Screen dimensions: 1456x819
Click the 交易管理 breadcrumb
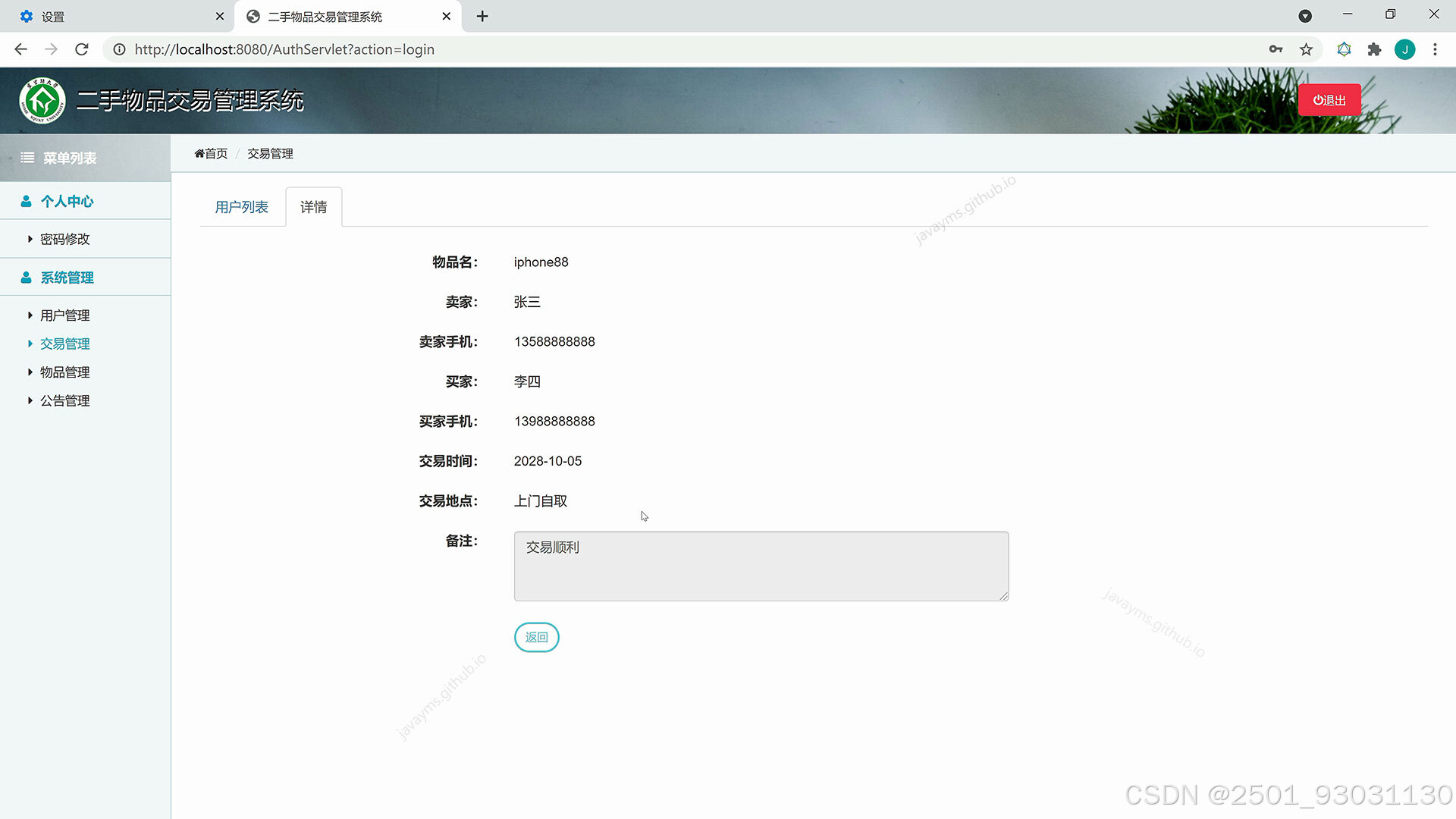point(270,153)
